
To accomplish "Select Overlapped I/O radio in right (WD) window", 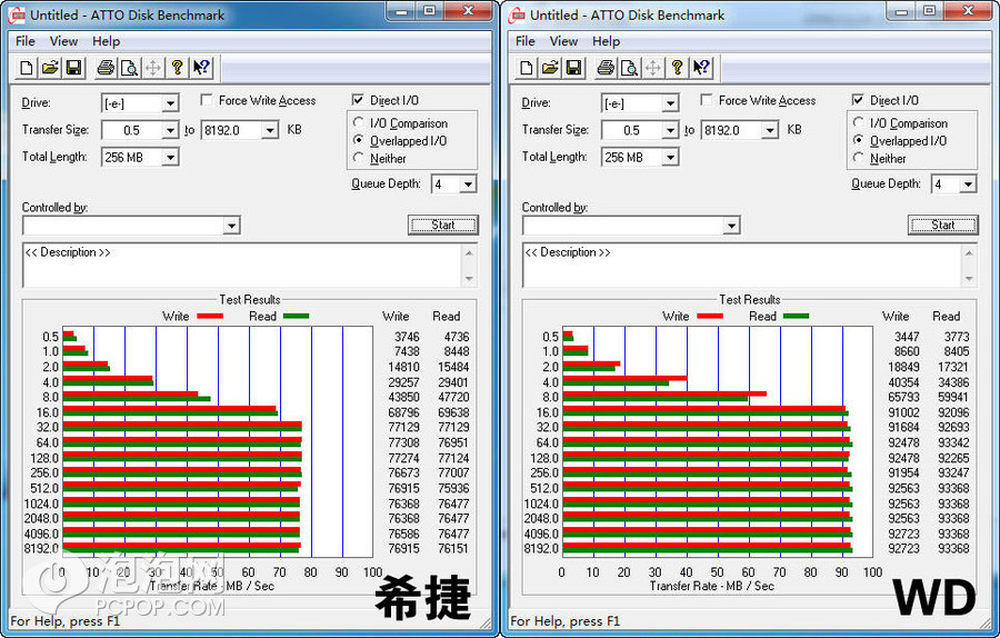I will tap(858, 140).
